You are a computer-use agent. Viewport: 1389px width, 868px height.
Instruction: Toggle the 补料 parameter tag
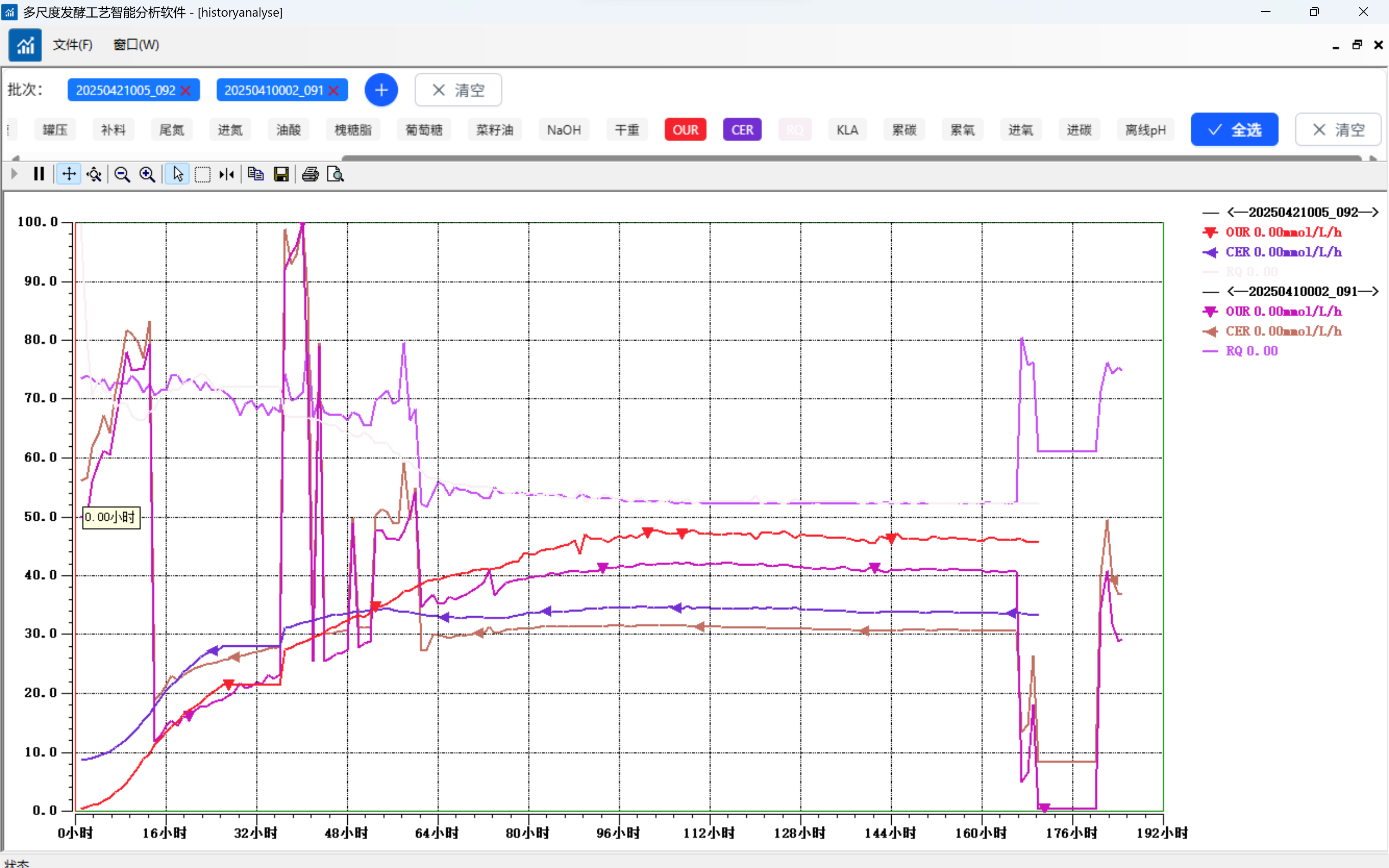tap(113, 130)
